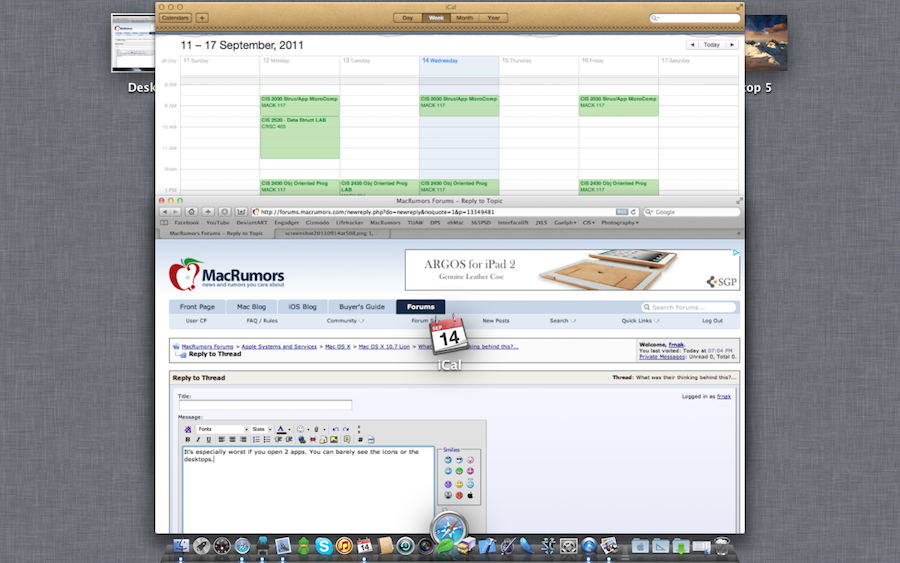Apply italic formatting in the message editor

pyautogui.click(x=197, y=440)
